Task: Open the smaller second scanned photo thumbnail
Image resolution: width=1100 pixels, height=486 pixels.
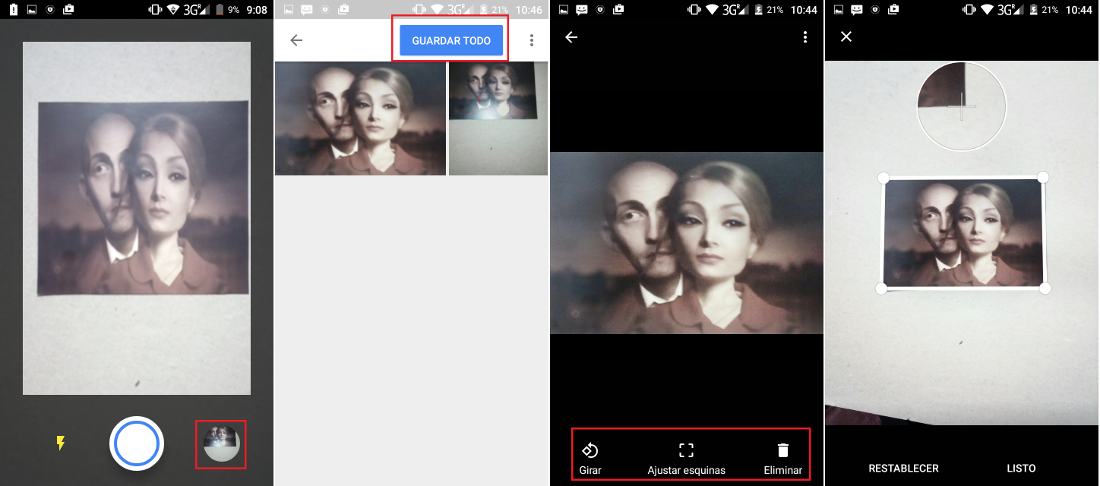Action: pos(498,119)
